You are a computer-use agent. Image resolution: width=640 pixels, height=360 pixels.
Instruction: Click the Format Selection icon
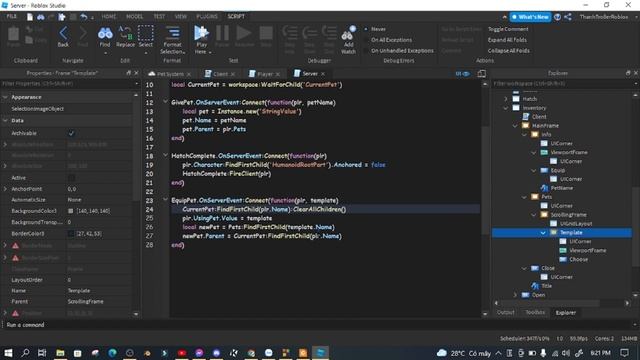tap(172, 33)
